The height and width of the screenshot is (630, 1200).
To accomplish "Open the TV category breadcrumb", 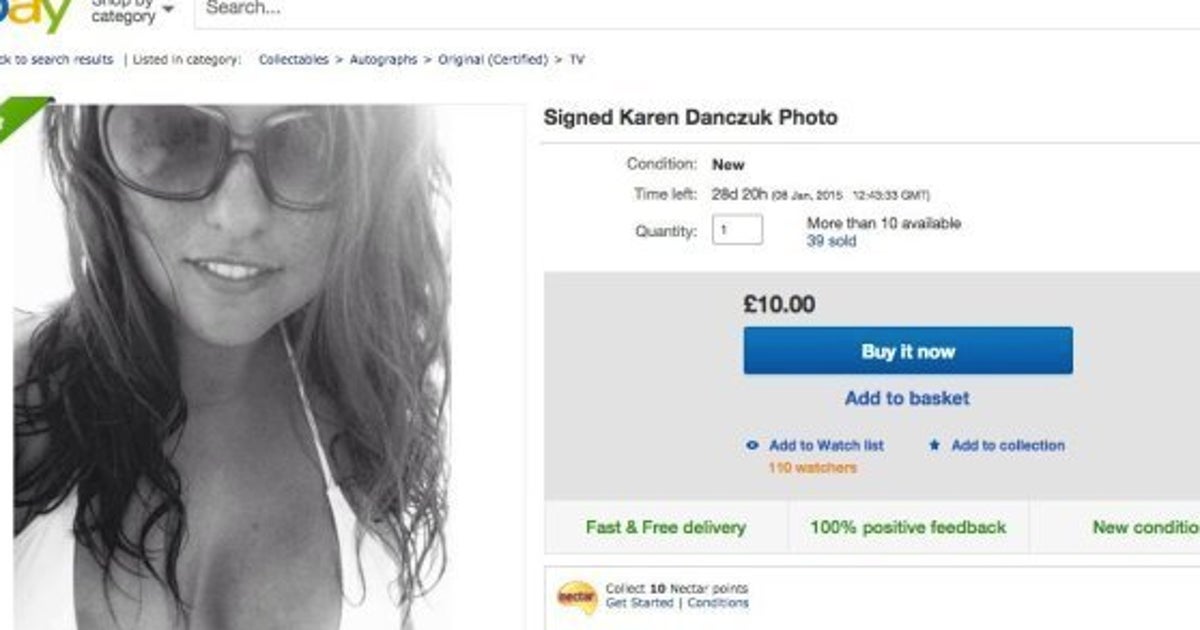I will (577, 60).
